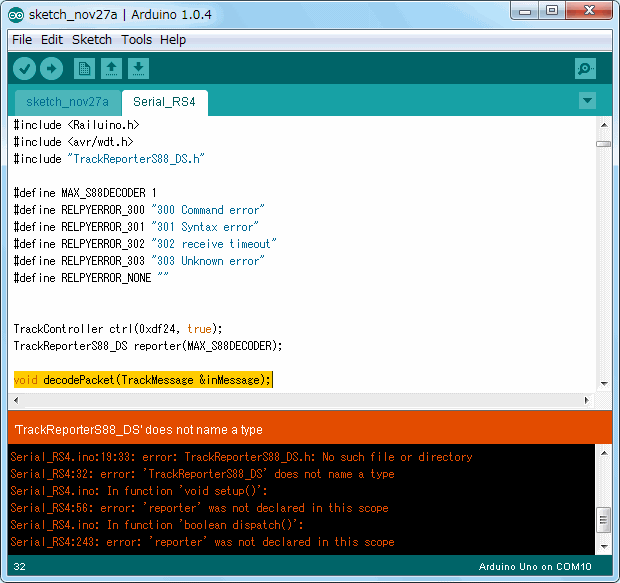Screen dimensions: 620x583
Task: Minimize the Arduino window
Action: (524, 11)
